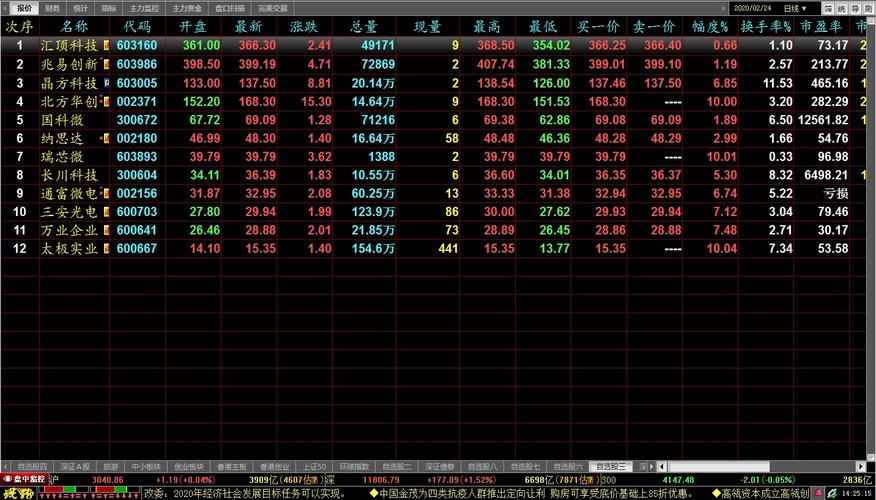Select the 国科微 row name

(62, 120)
